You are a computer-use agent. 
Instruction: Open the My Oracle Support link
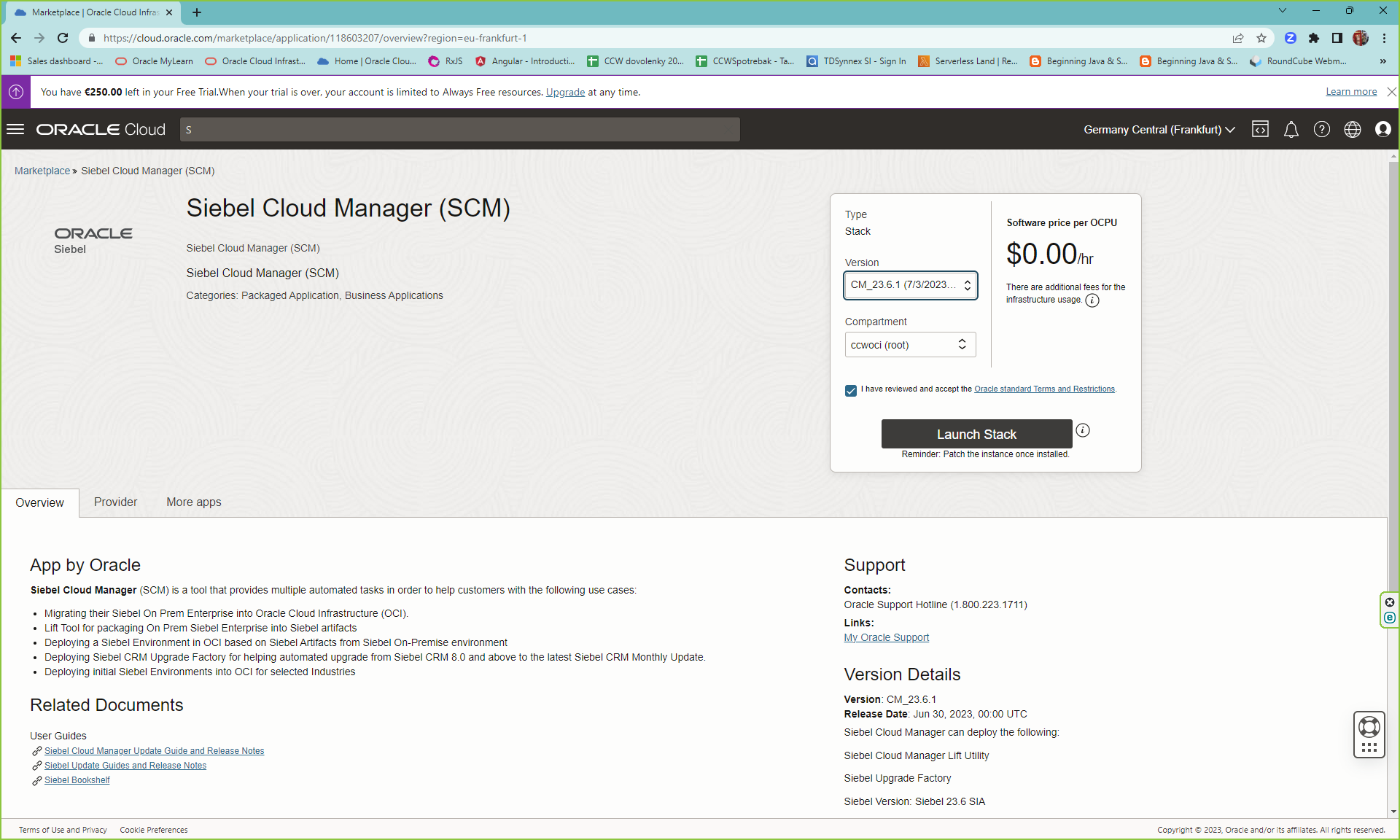(887, 637)
